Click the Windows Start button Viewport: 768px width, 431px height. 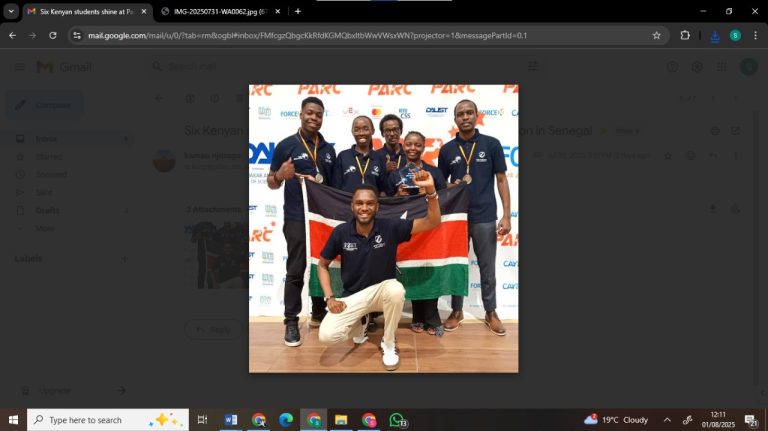point(13,420)
